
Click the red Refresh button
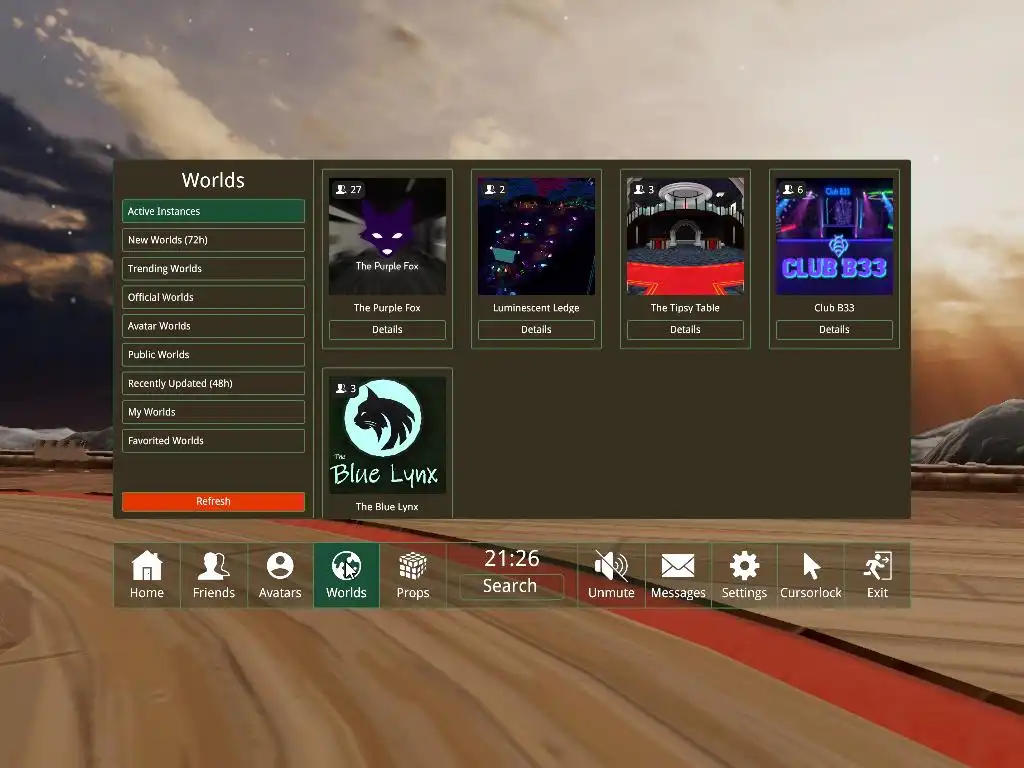[213, 502]
